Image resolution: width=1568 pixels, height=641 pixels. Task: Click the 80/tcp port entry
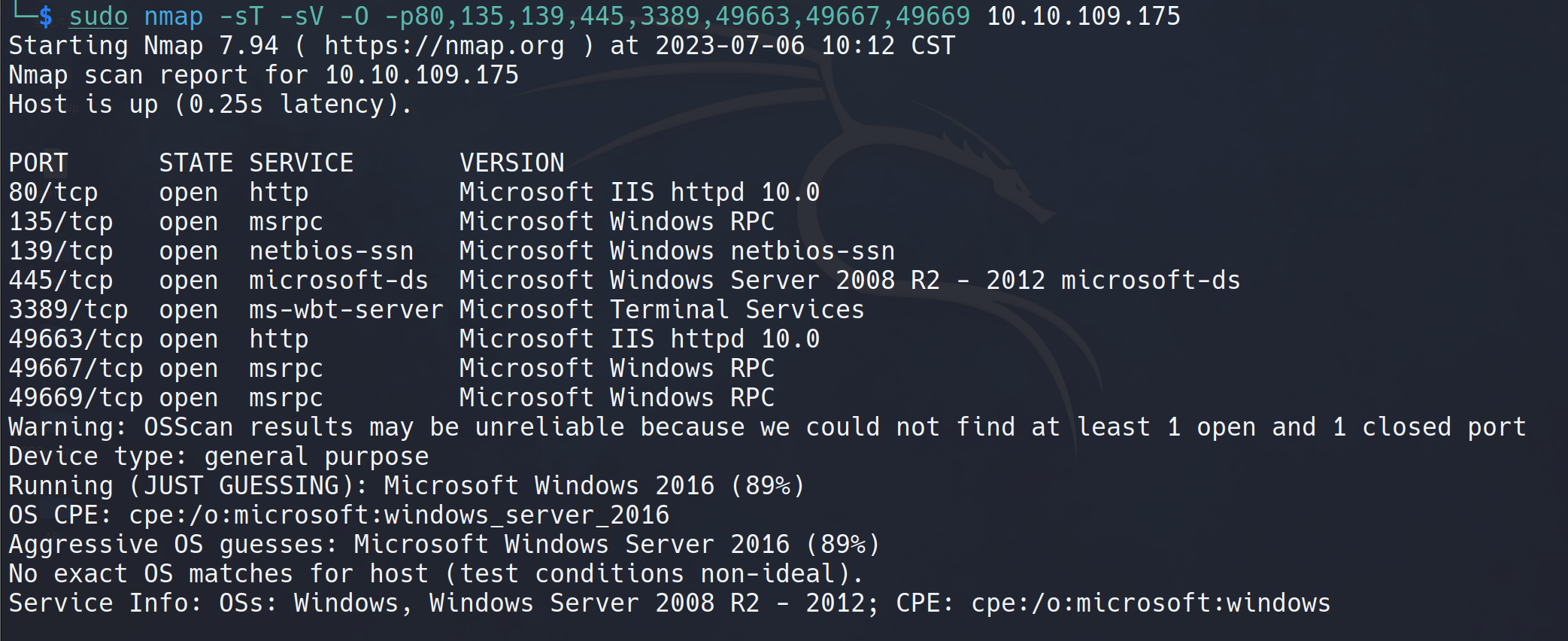53,193
